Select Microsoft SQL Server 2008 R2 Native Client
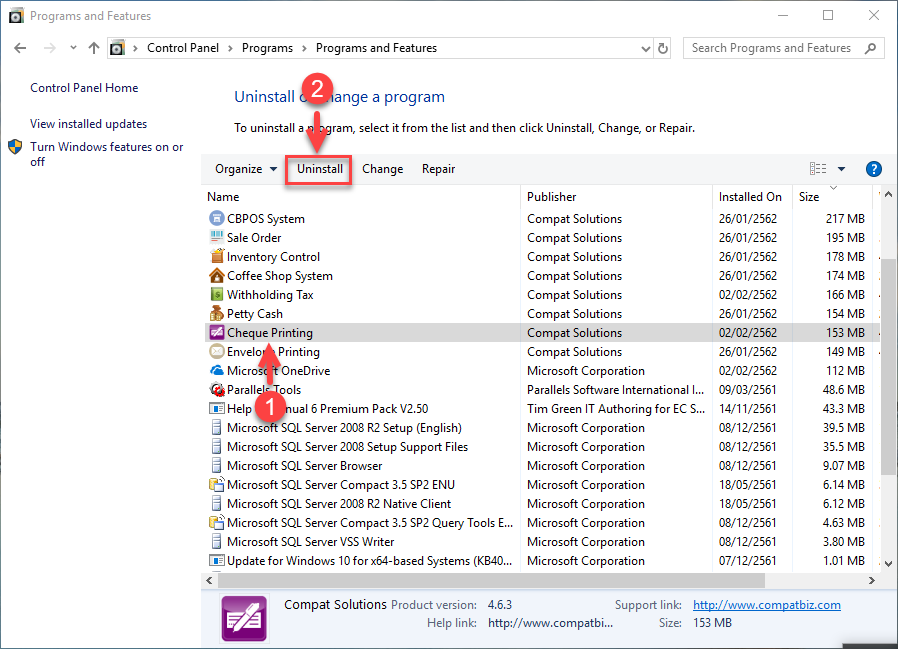Image resolution: width=898 pixels, height=649 pixels. 542,504
